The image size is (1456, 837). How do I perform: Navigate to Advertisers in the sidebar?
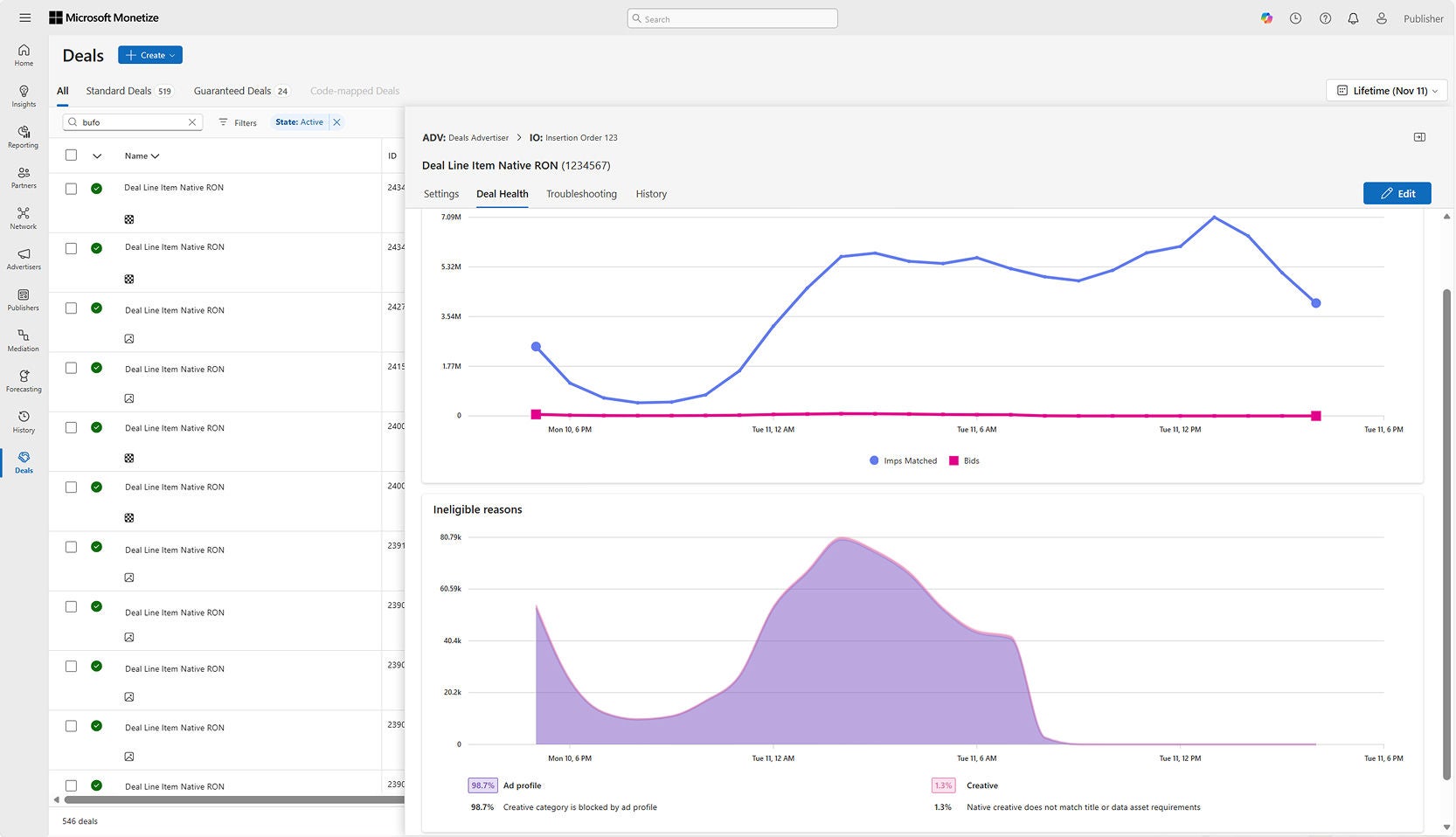click(x=23, y=259)
